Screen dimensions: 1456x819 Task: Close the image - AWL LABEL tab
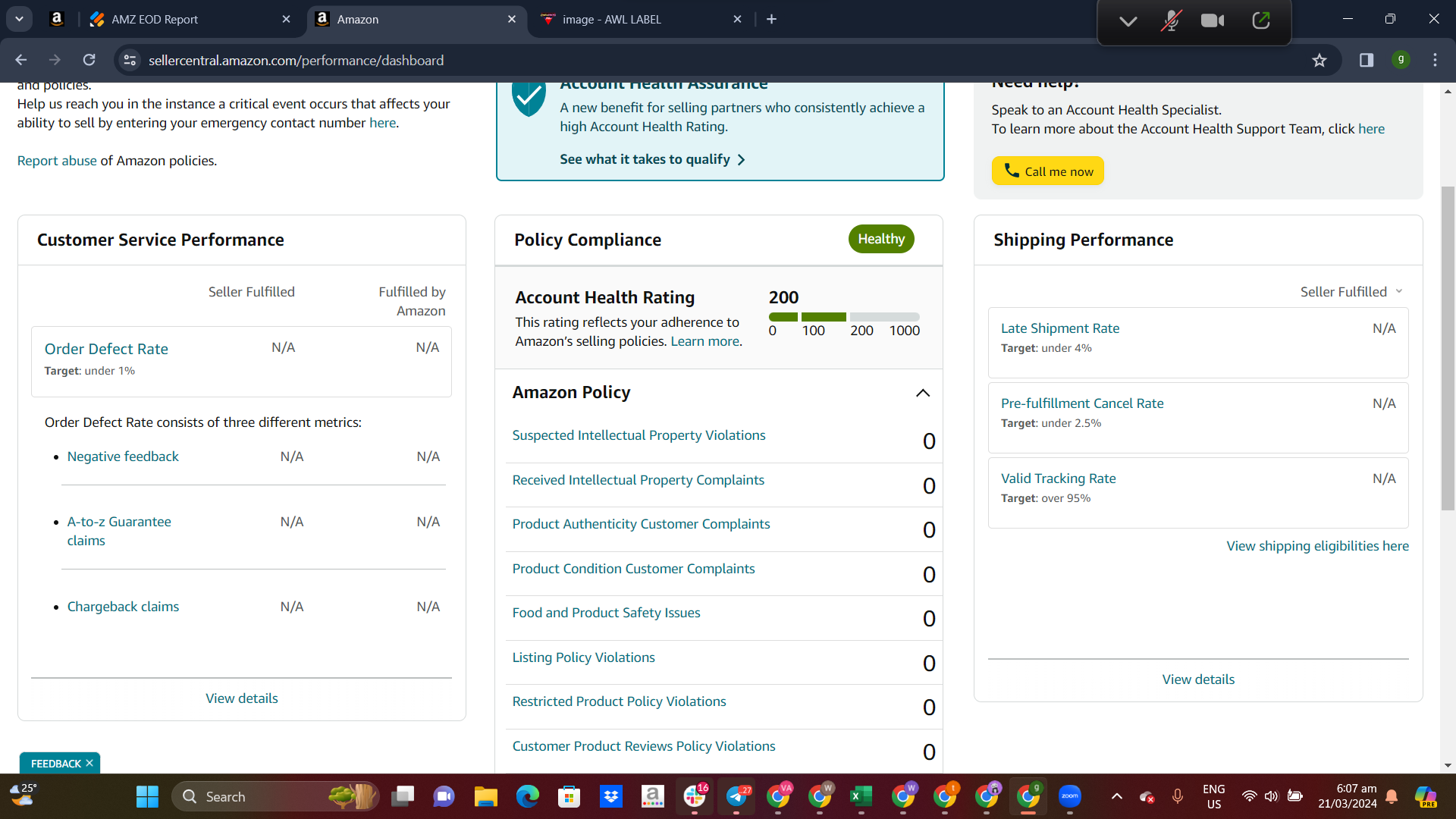(x=737, y=19)
